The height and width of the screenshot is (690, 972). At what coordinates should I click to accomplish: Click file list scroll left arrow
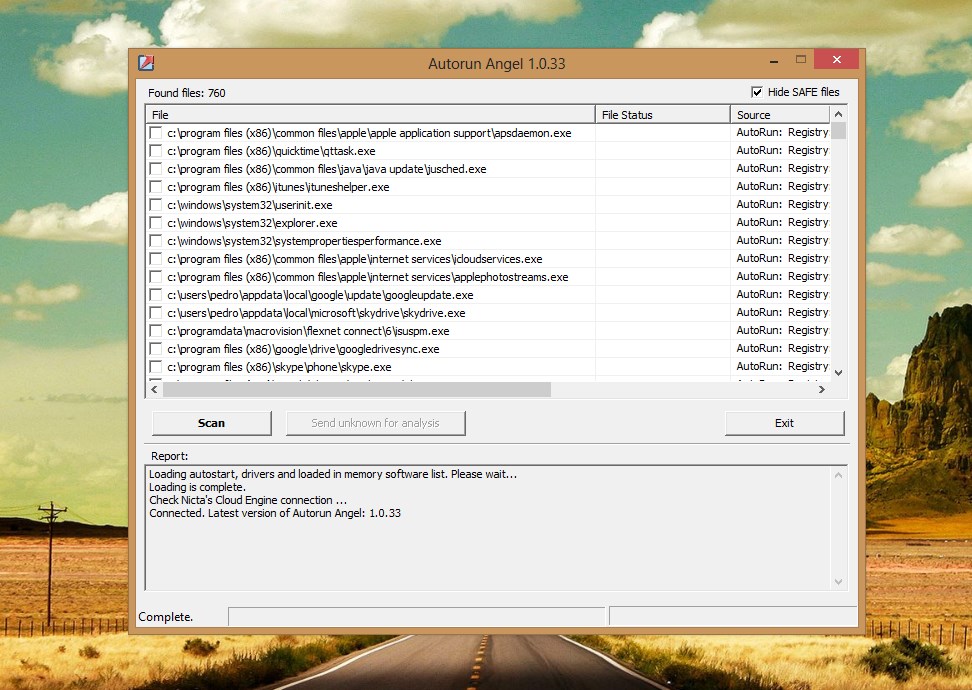(x=154, y=389)
